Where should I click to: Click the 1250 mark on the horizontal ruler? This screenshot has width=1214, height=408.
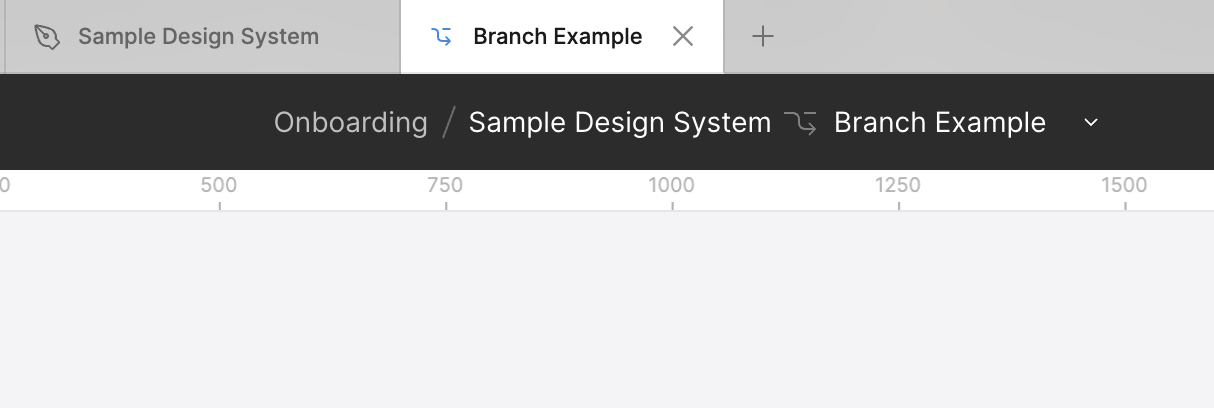pyautogui.click(x=898, y=185)
